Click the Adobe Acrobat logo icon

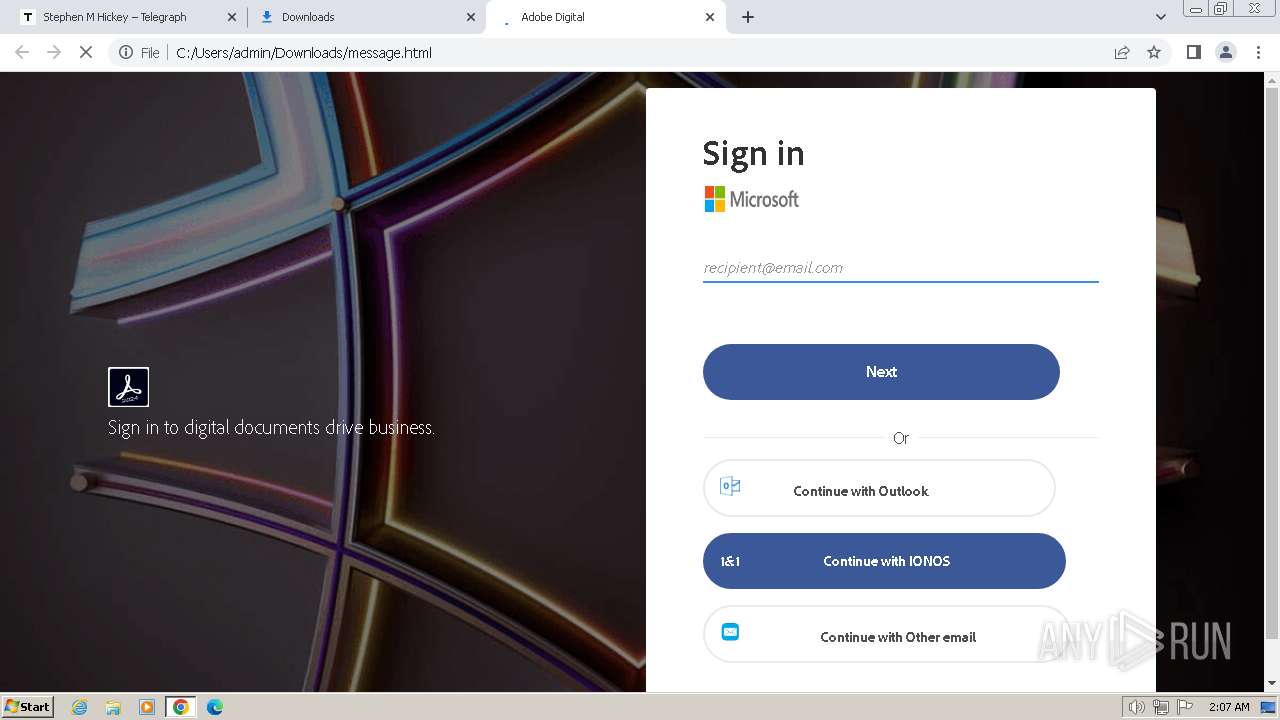point(128,387)
